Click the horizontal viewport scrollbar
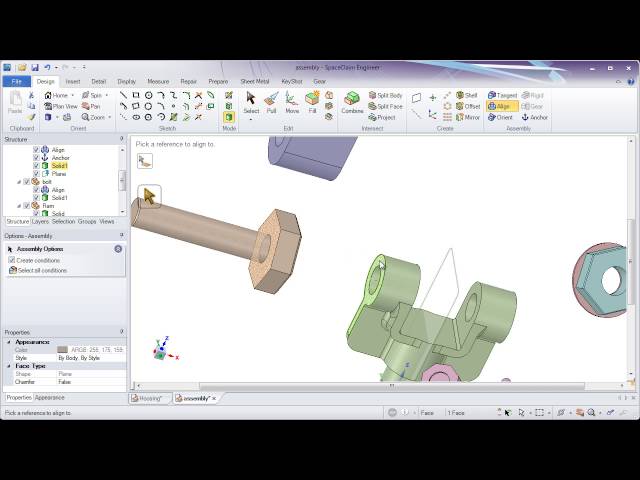Screen dimensions: 640x480 tap(392, 385)
